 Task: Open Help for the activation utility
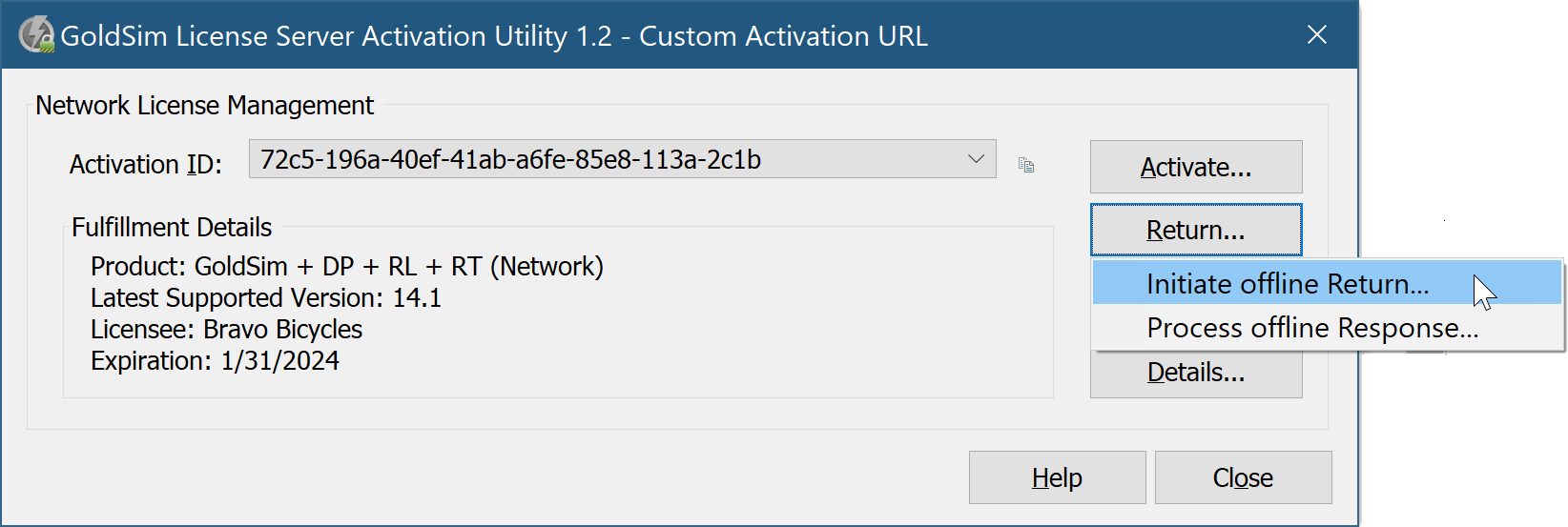(1057, 477)
